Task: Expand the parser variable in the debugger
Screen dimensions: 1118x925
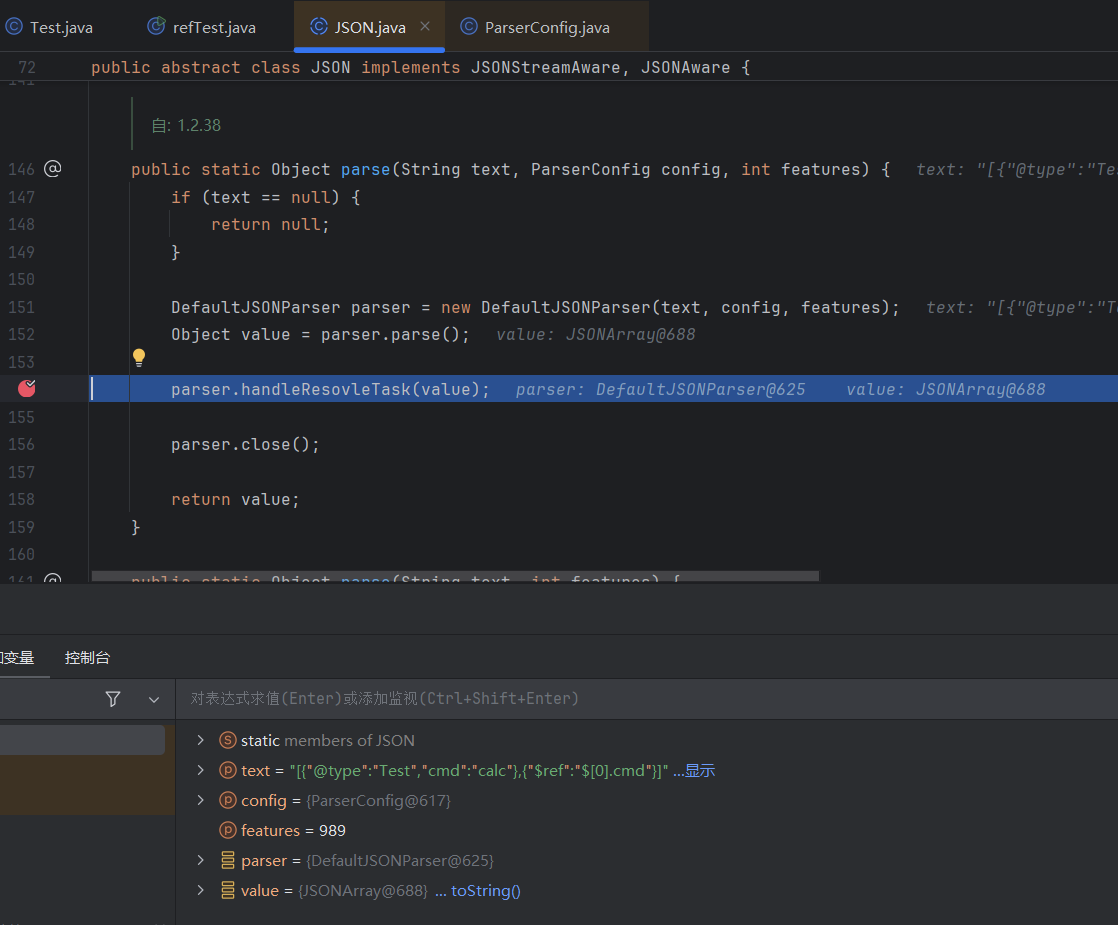Action: (201, 860)
